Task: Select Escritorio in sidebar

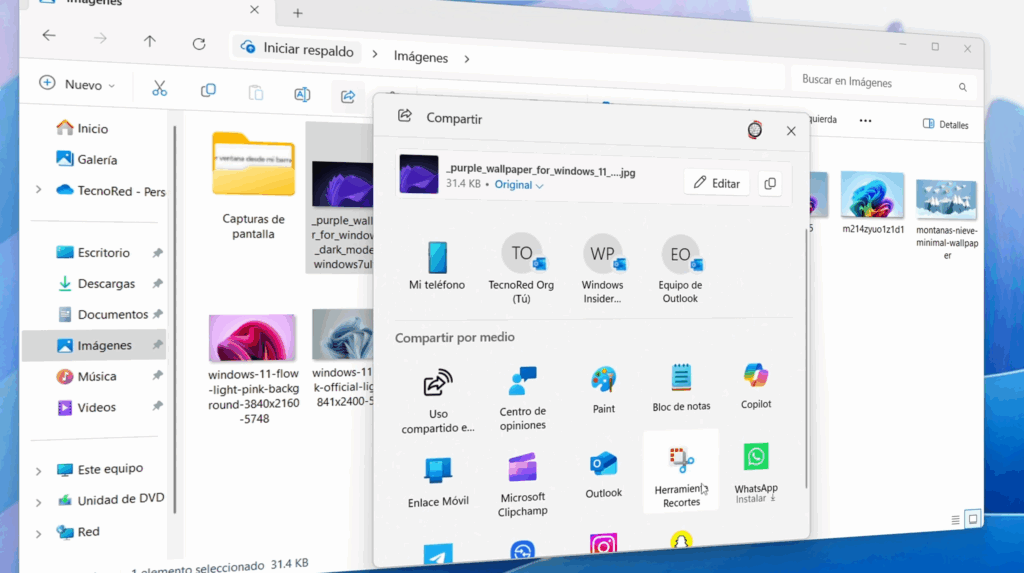Action: point(93,252)
